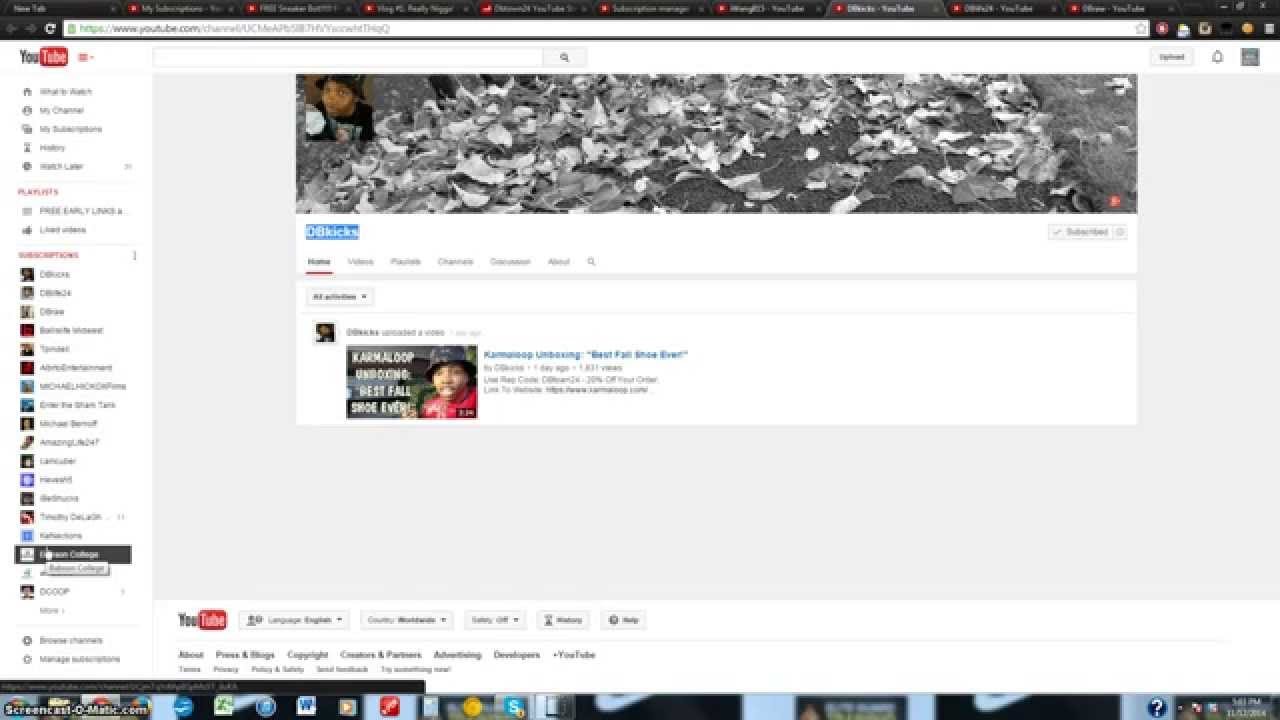Open Excel from the taskbar
The width and height of the screenshot is (1280, 720).
coord(224,707)
